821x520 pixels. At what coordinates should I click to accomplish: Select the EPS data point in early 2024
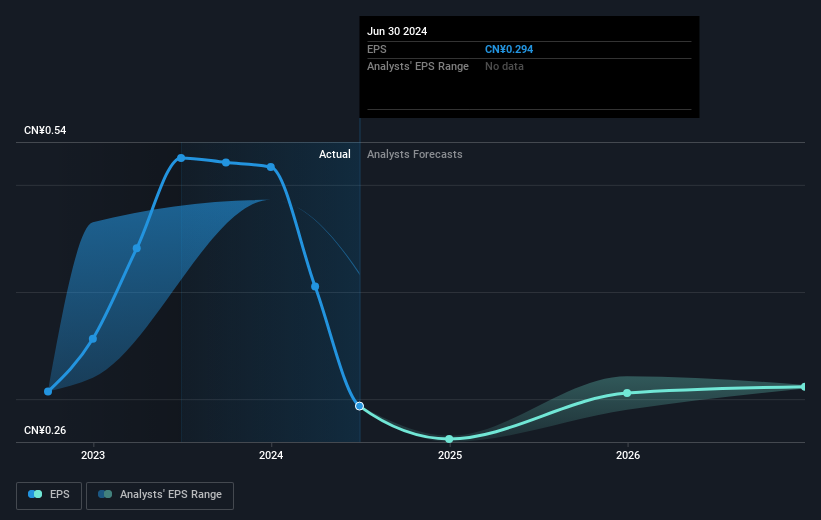pyautogui.click(x=315, y=286)
